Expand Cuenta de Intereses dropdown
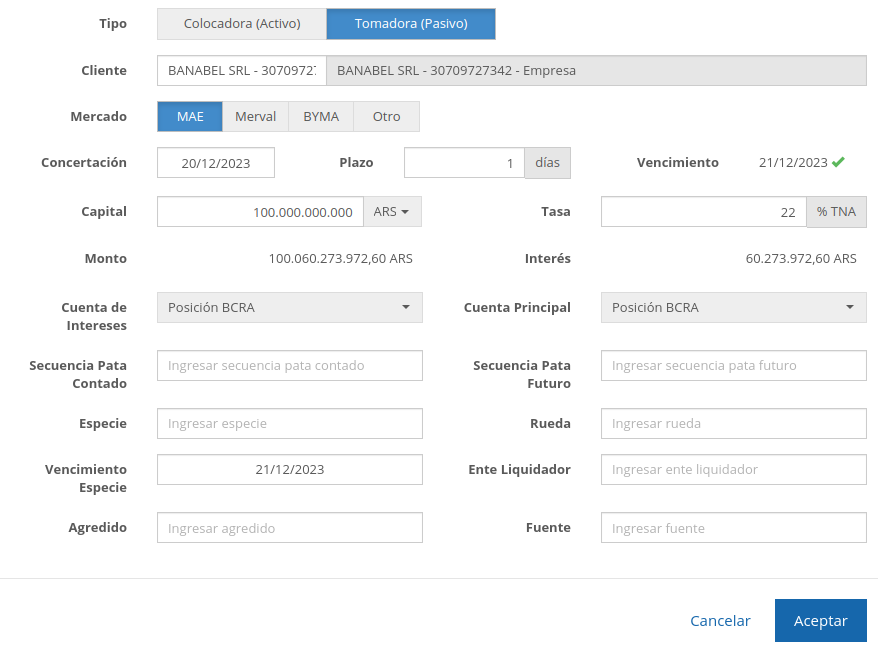This screenshot has width=878, height=650. (x=290, y=308)
